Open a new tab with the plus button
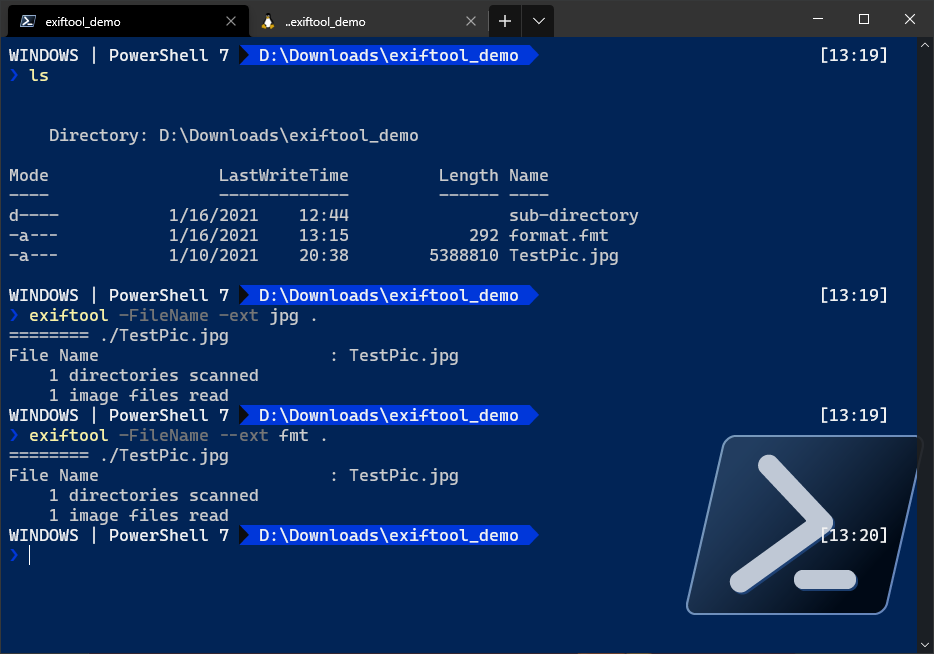This screenshot has height=654, width=934. (505, 21)
